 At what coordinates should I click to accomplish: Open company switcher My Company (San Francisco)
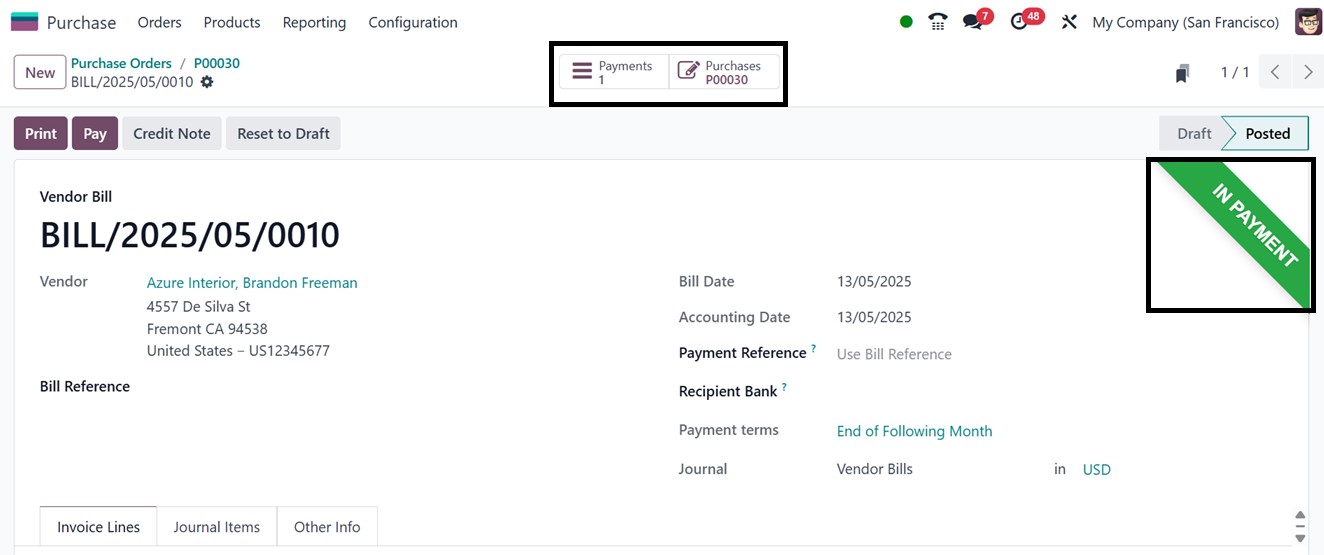pos(1185,22)
